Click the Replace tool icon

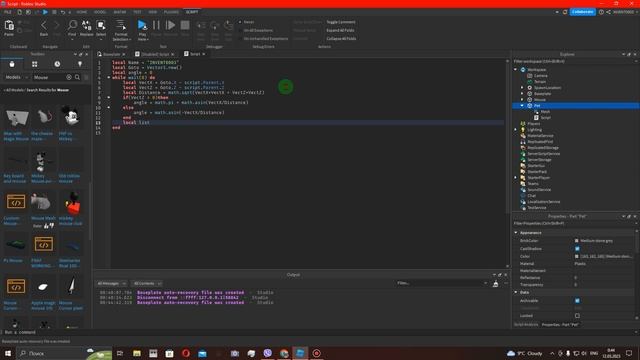click(87, 25)
